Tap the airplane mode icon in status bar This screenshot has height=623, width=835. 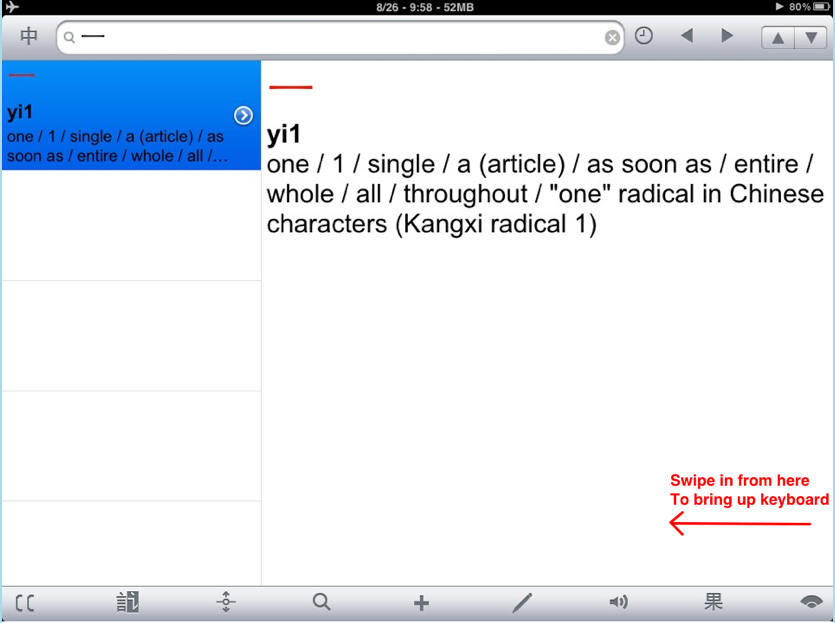point(12,7)
